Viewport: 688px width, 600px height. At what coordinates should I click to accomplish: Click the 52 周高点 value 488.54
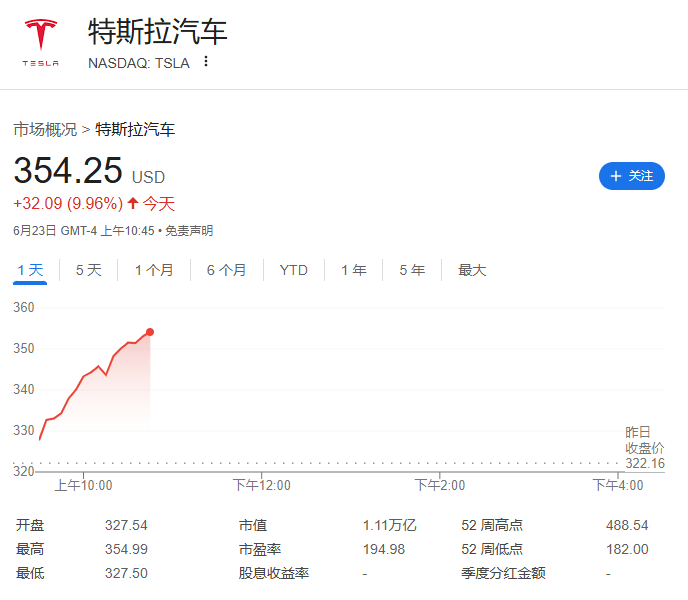[x=627, y=525]
